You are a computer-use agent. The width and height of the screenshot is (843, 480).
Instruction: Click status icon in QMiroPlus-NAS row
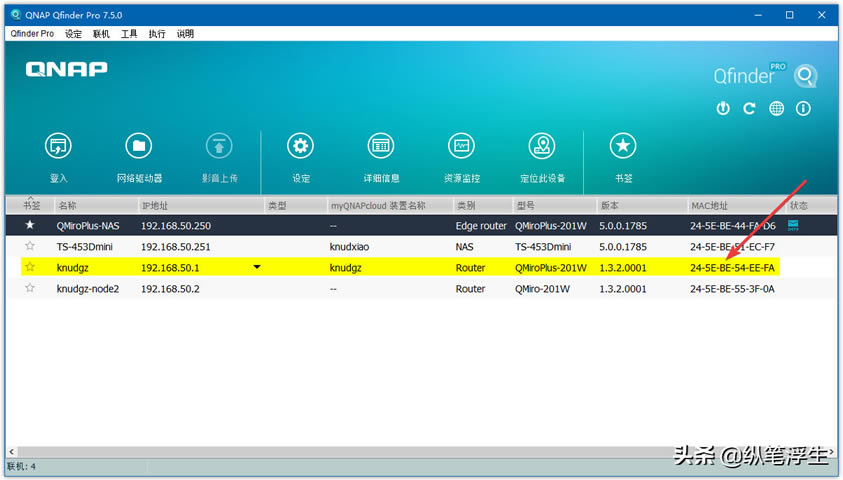(793, 225)
